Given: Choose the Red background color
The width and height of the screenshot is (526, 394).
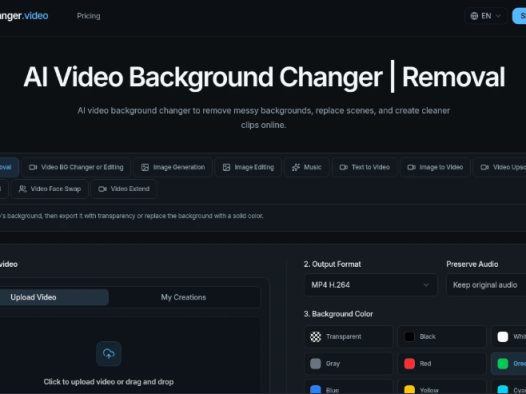Looking at the screenshot, I should point(442,363).
